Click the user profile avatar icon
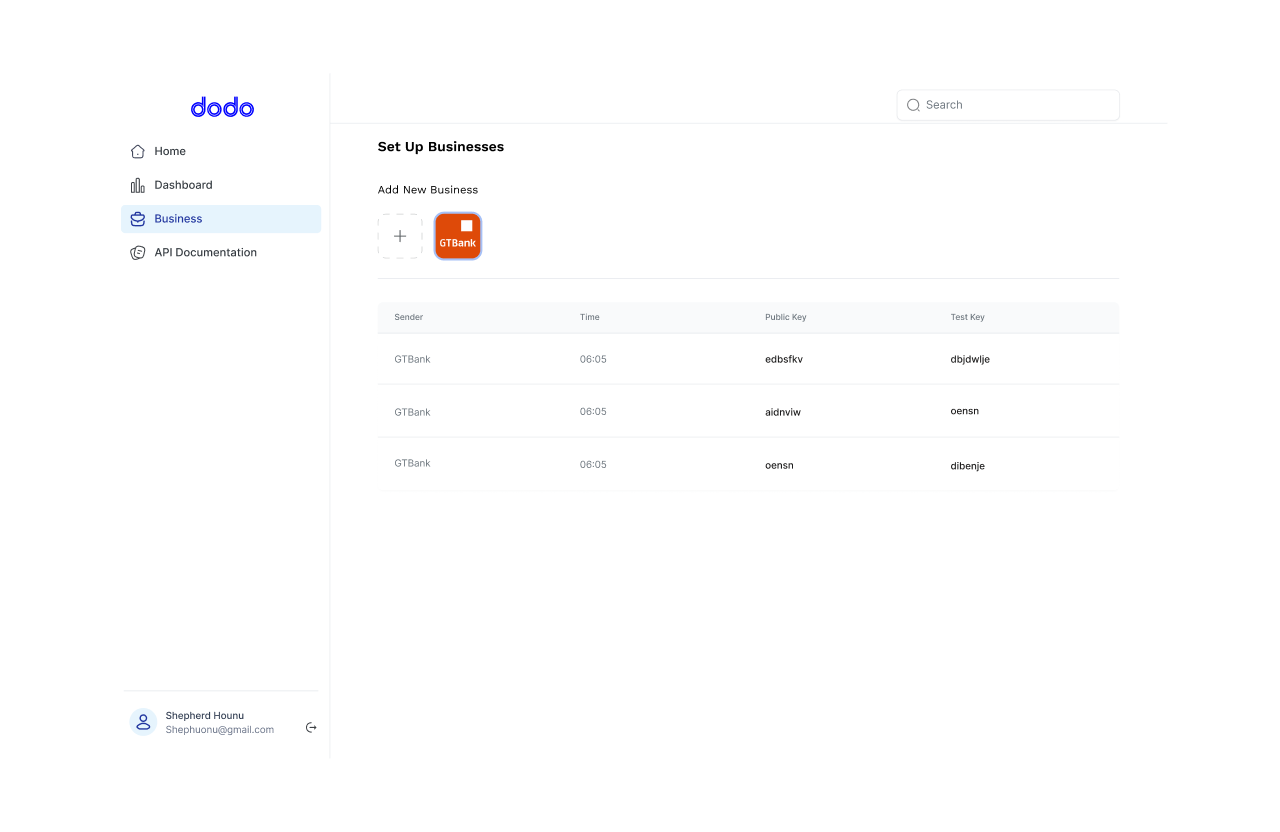Screen dimensions: 1280x832 (142, 721)
